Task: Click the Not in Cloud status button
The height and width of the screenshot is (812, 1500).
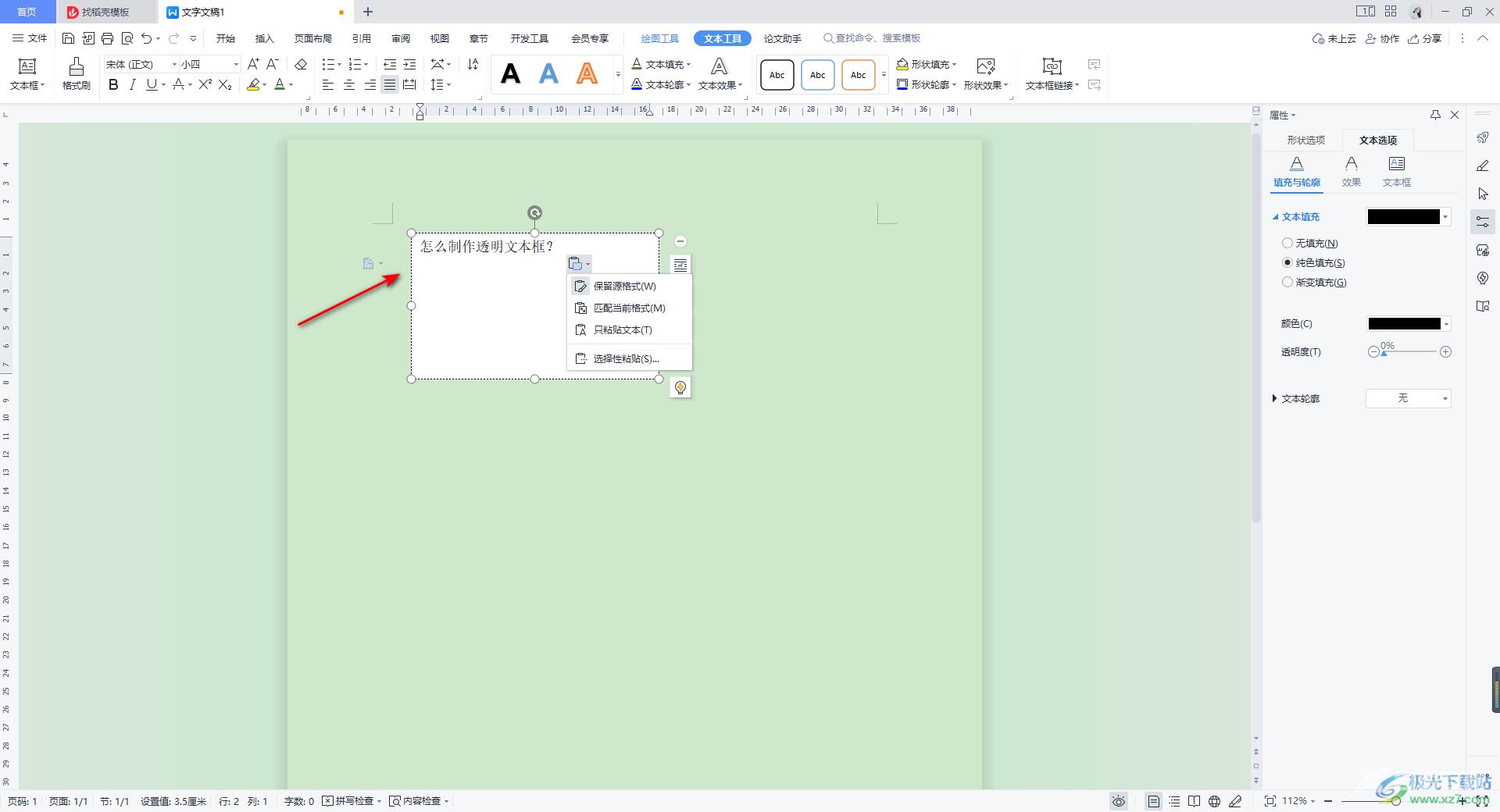Action: pos(1334,38)
